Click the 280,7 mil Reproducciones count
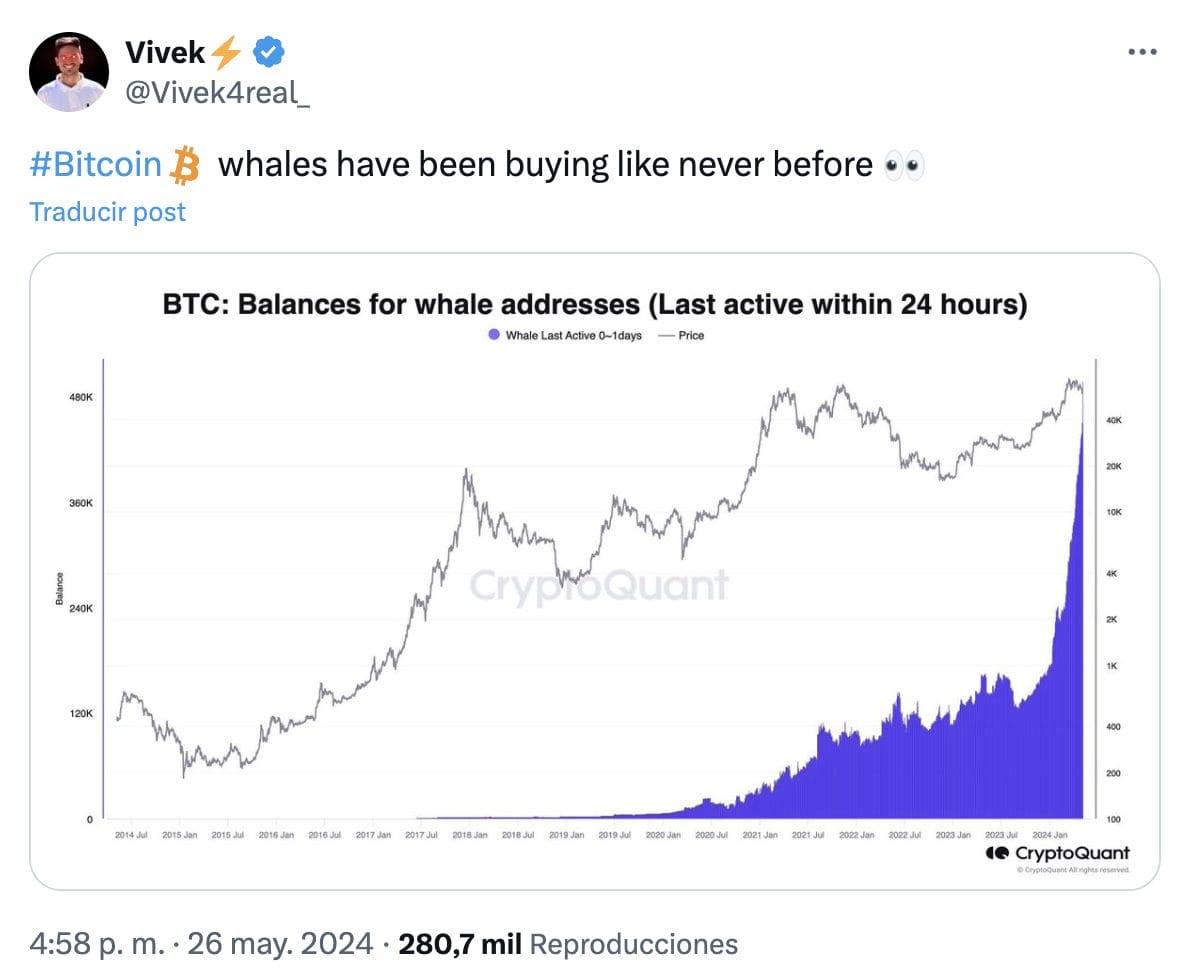The height and width of the screenshot is (972, 1192). tap(567, 943)
